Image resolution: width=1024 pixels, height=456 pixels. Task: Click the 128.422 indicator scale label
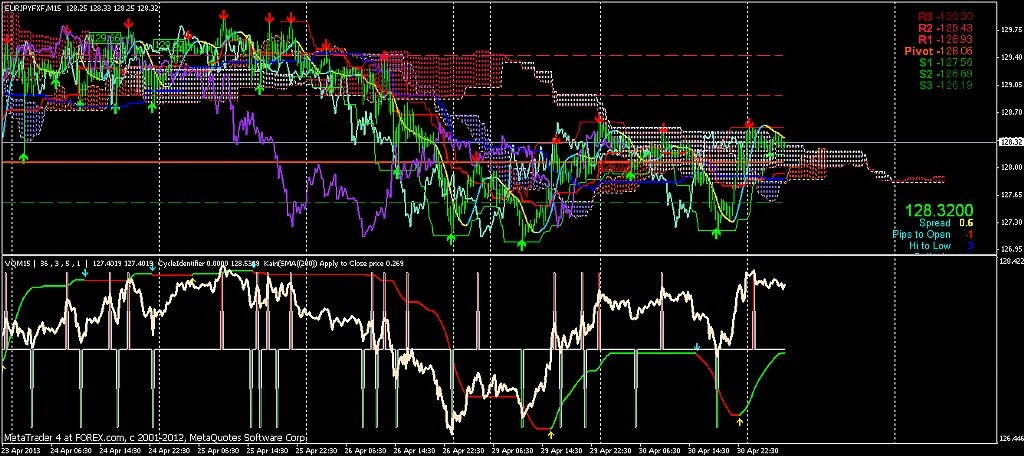[1010, 261]
